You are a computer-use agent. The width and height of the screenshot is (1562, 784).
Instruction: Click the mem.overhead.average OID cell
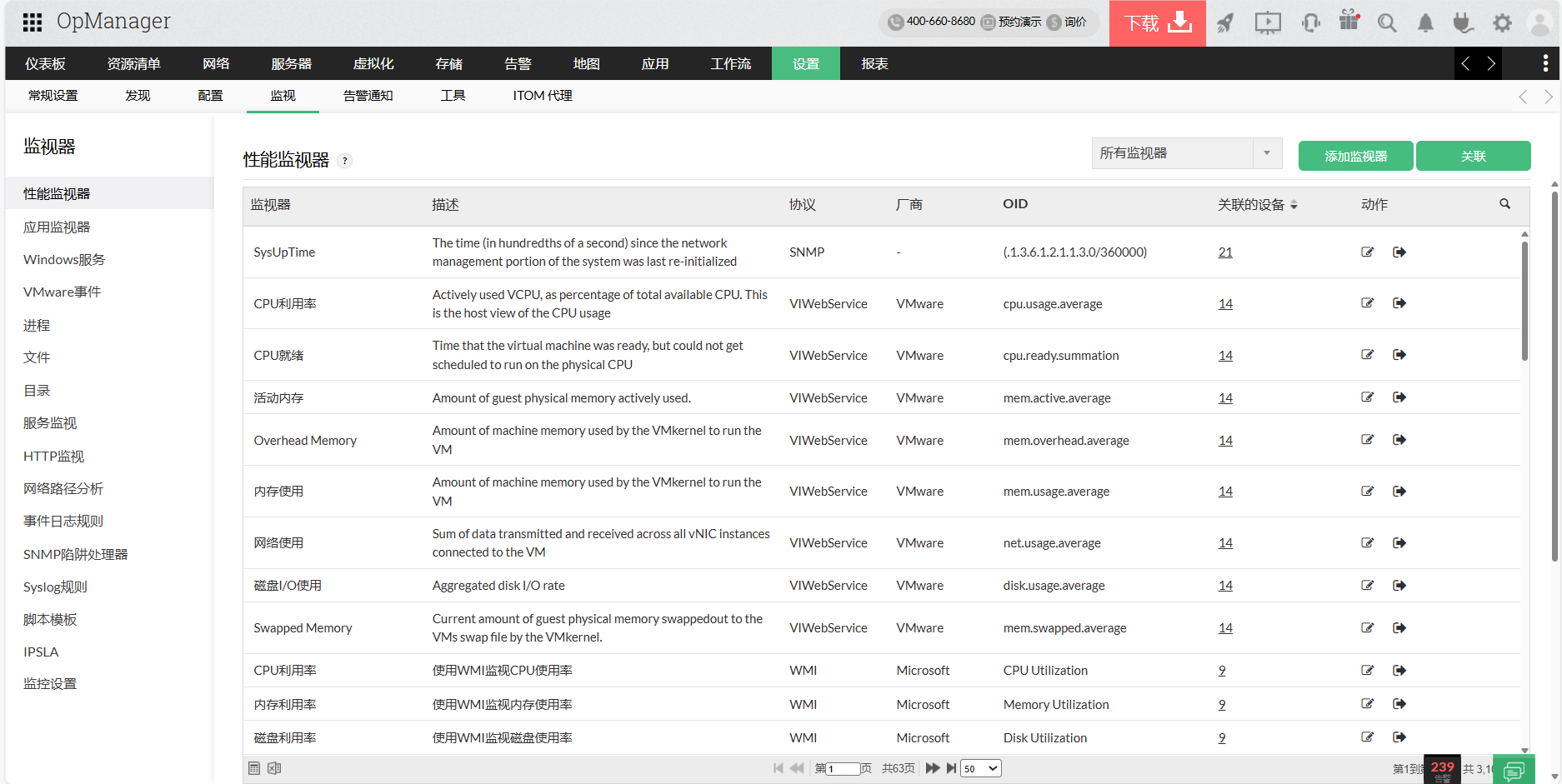1066,441
